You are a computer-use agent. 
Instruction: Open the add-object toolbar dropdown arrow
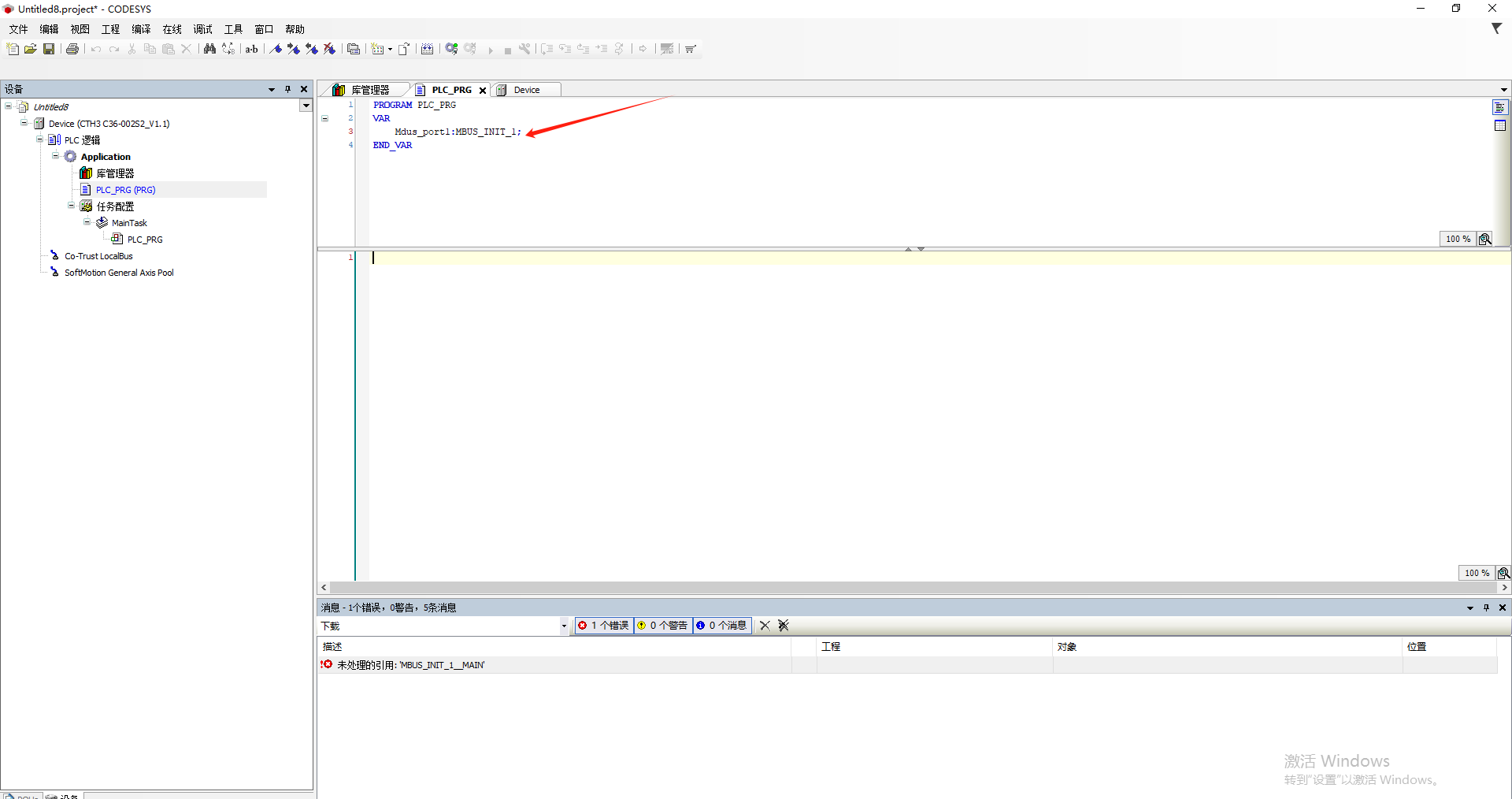[390, 49]
